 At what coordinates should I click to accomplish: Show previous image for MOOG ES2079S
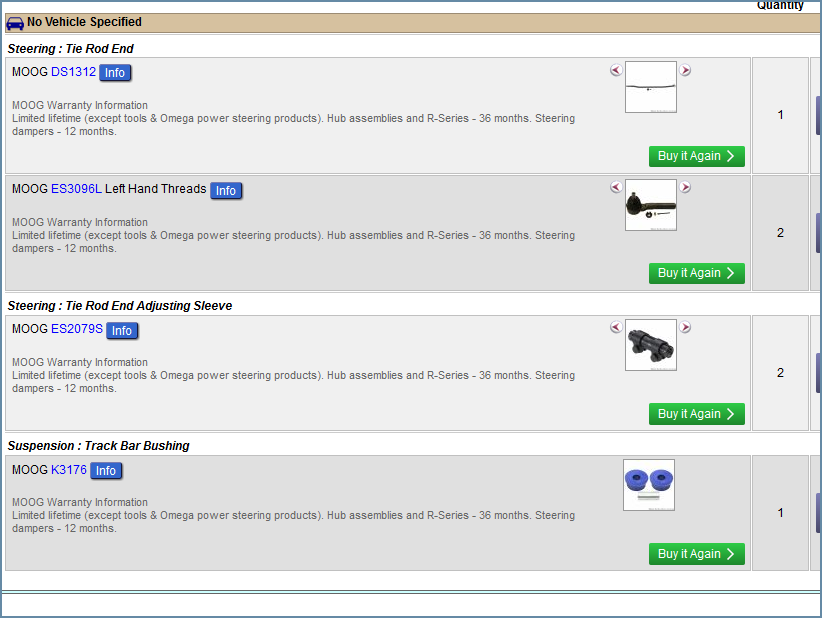coord(615,327)
